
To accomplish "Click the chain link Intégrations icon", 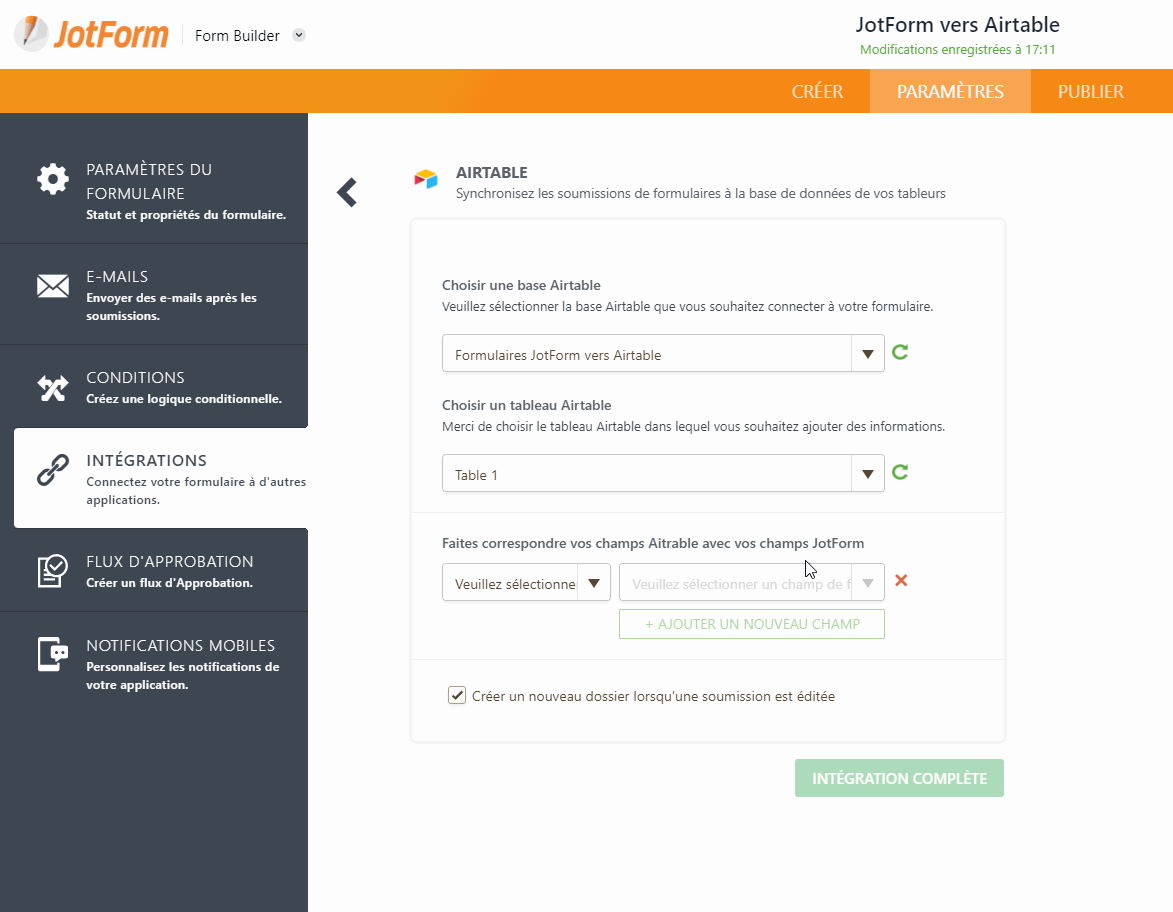I will pos(53,470).
